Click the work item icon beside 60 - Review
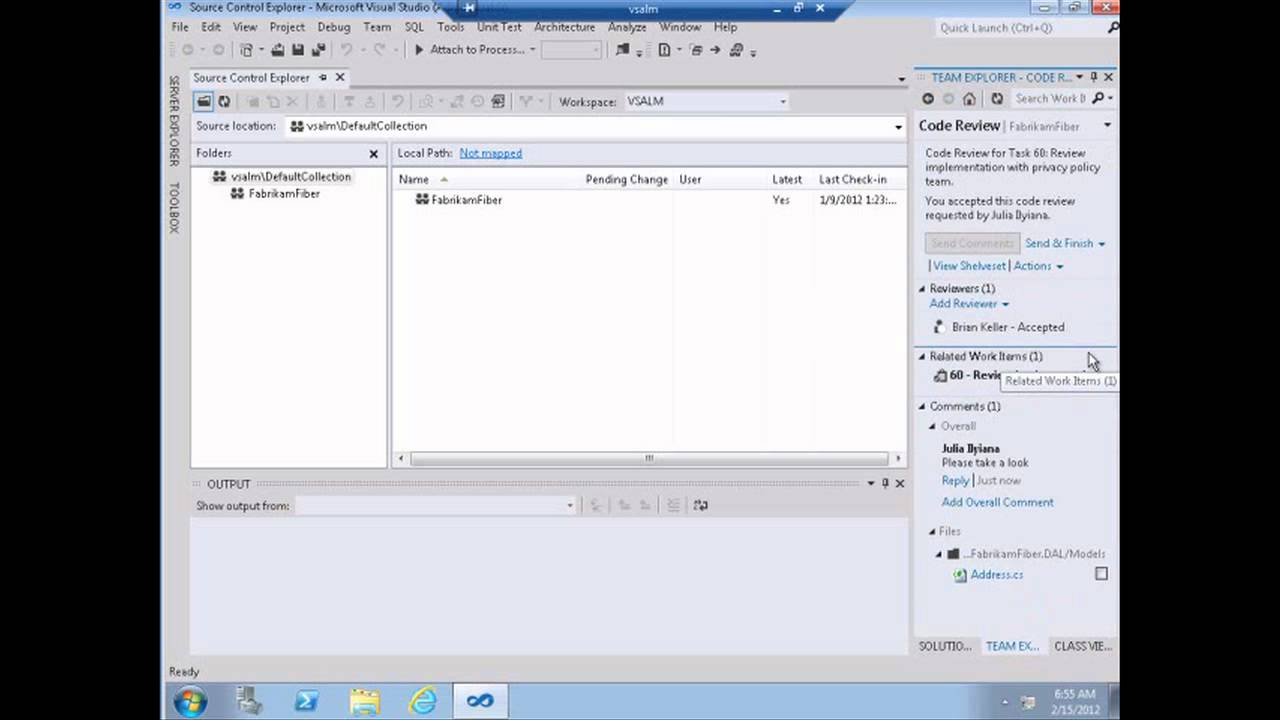The width and height of the screenshot is (1280, 720). 940,375
